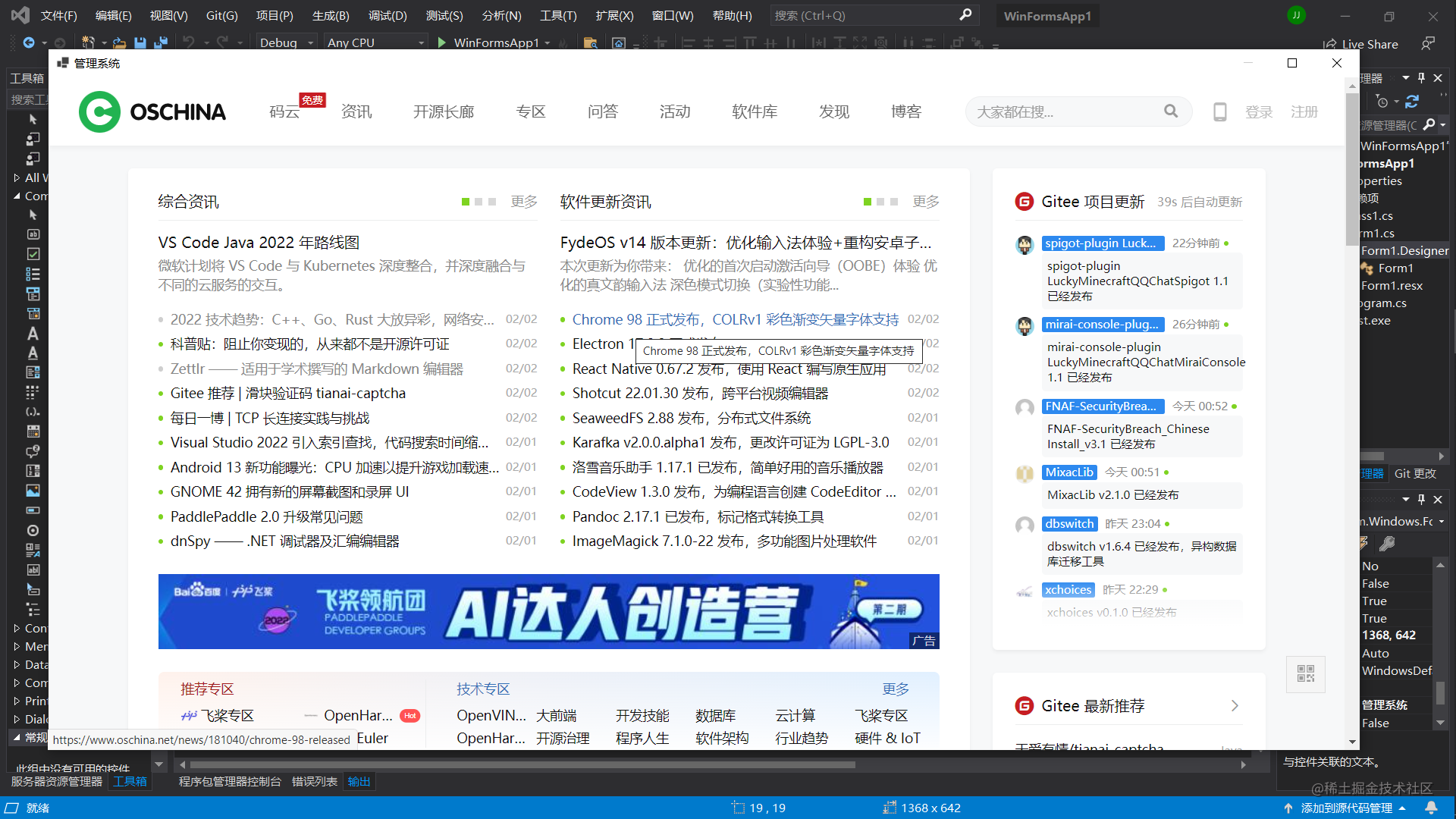The height and width of the screenshot is (819, 1456).
Task: Click the search magnifier icon on OSCHINA
Action: tap(1171, 111)
